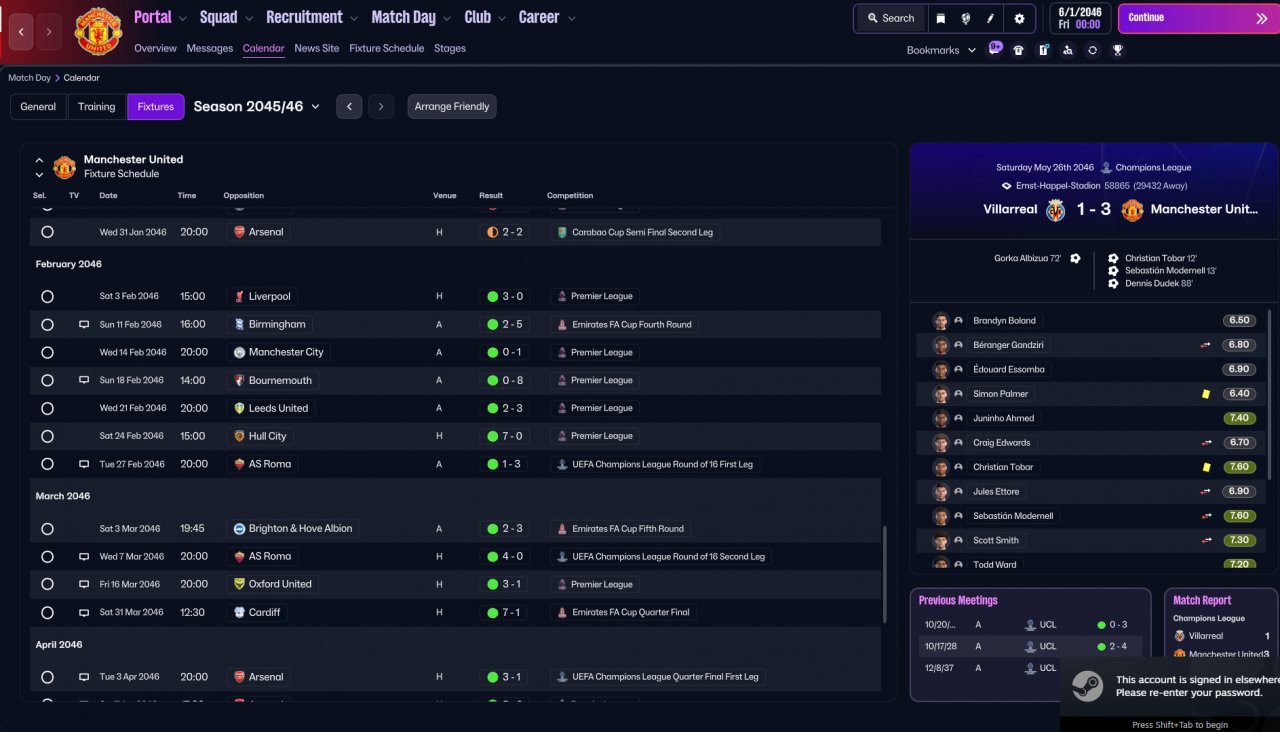The height and width of the screenshot is (732, 1280).
Task: Open the Squad dropdown menu
Action: coord(226,17)
